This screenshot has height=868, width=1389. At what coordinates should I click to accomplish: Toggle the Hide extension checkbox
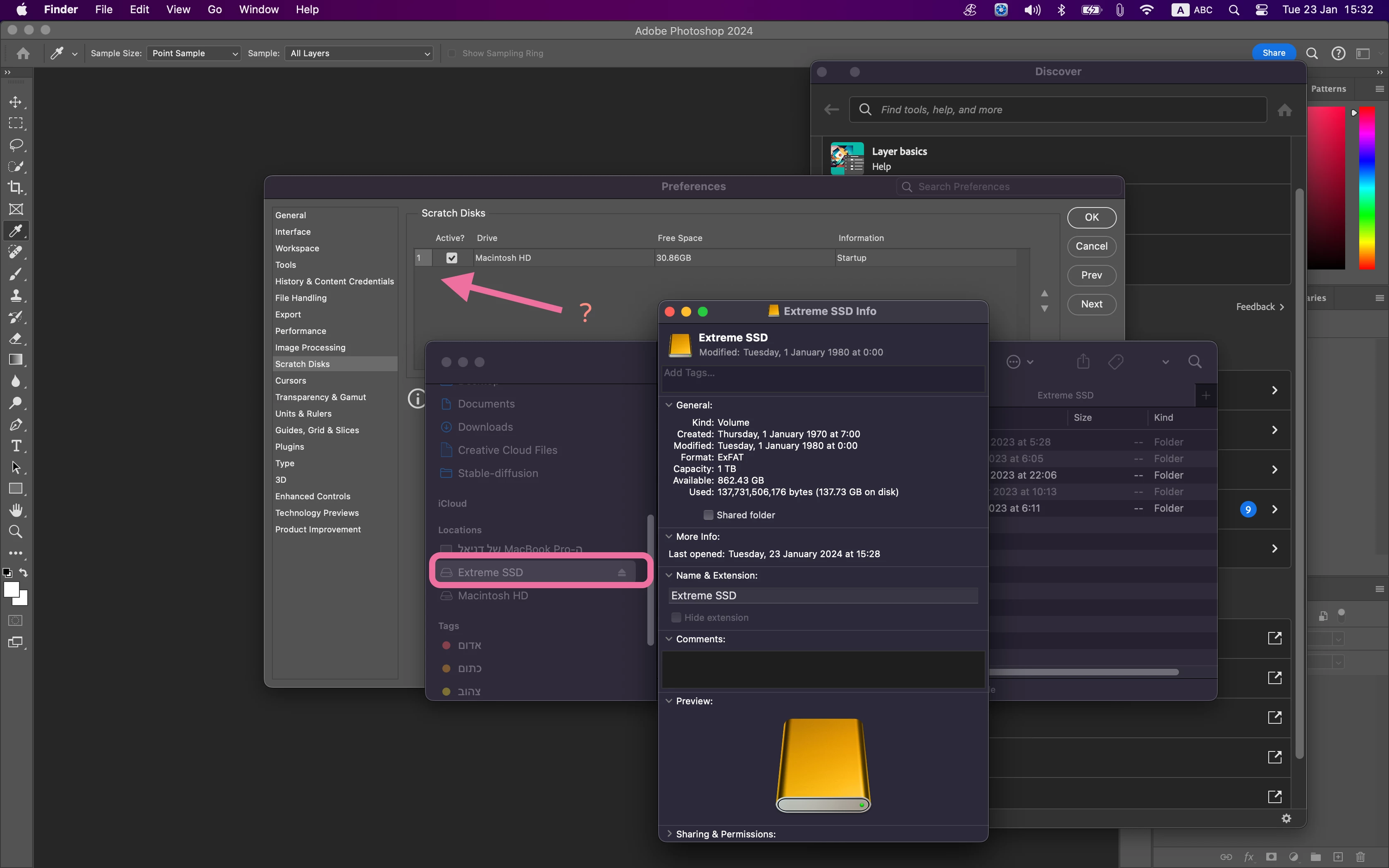(676, 618)
